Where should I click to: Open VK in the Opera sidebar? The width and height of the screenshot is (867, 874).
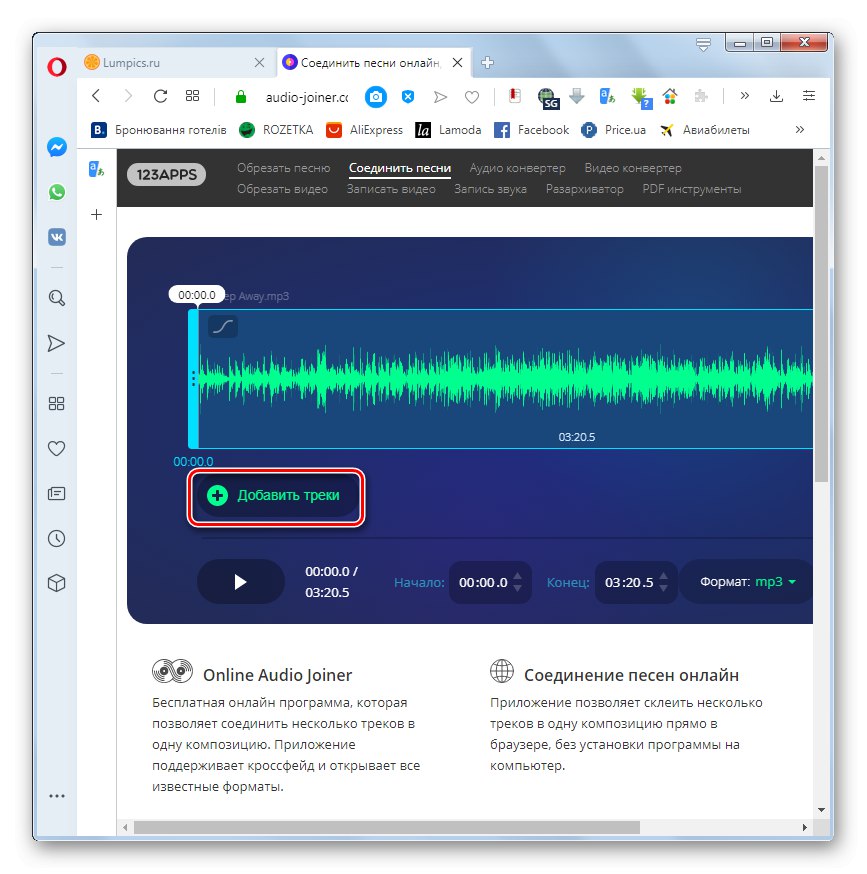click(56, 237)
